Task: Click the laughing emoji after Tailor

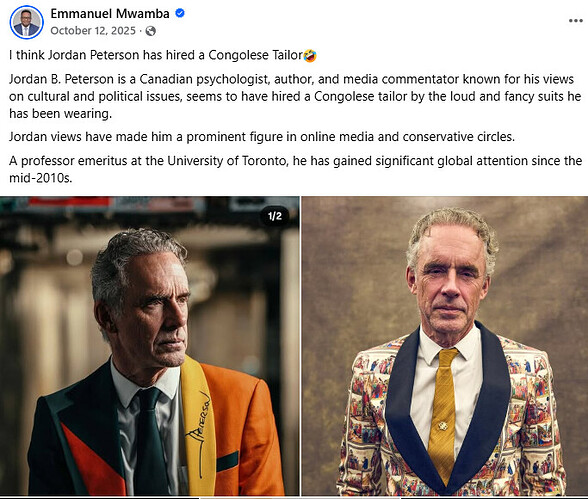Action: pos(310,56)
